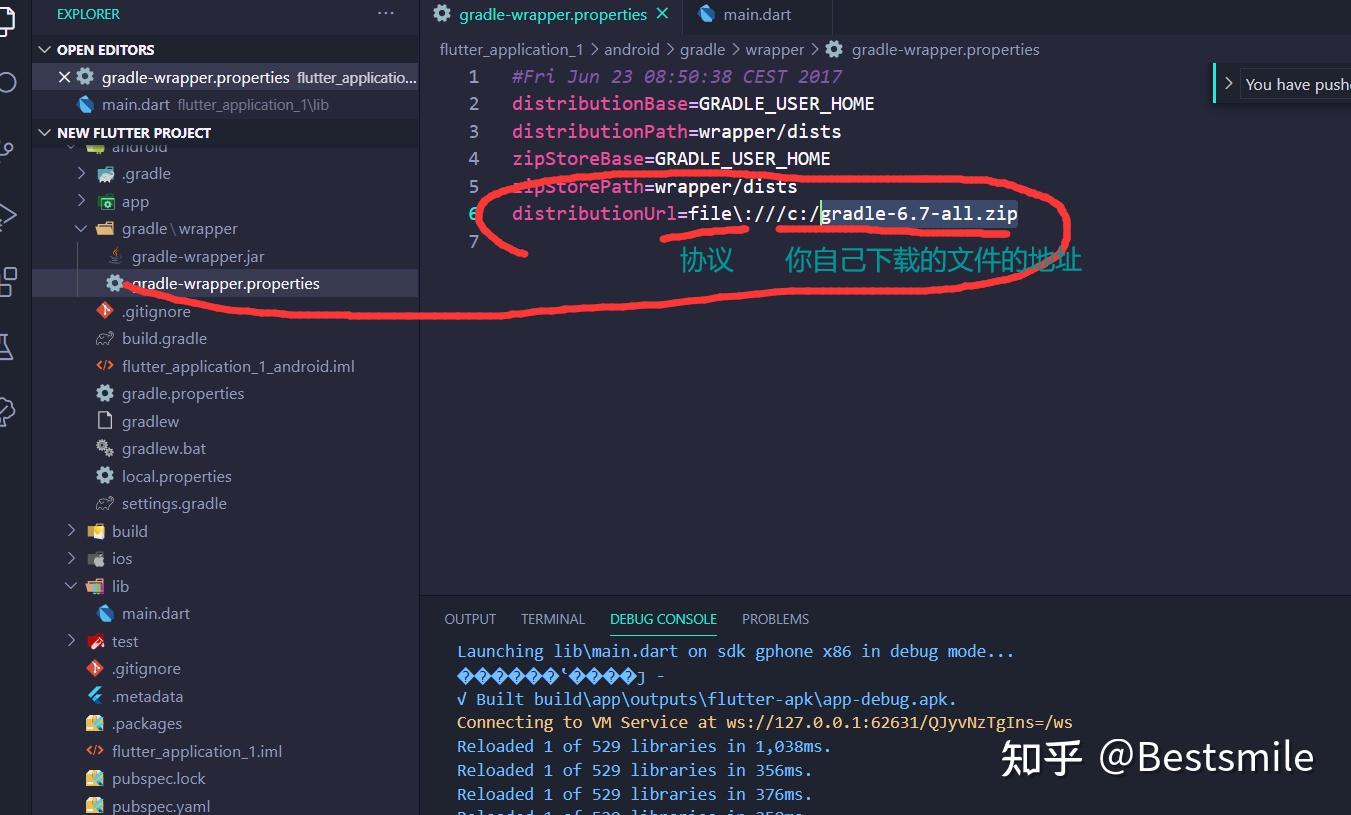The height and width of the screenshot is (815, 1351).
Task: Select the android item in the breadcrumb path
Action: click(x=632, y=49)
